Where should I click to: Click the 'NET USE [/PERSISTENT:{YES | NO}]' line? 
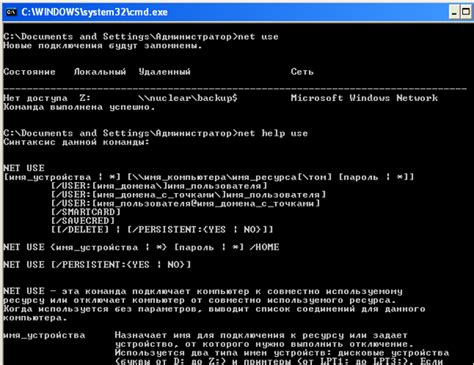coord(97,265)
